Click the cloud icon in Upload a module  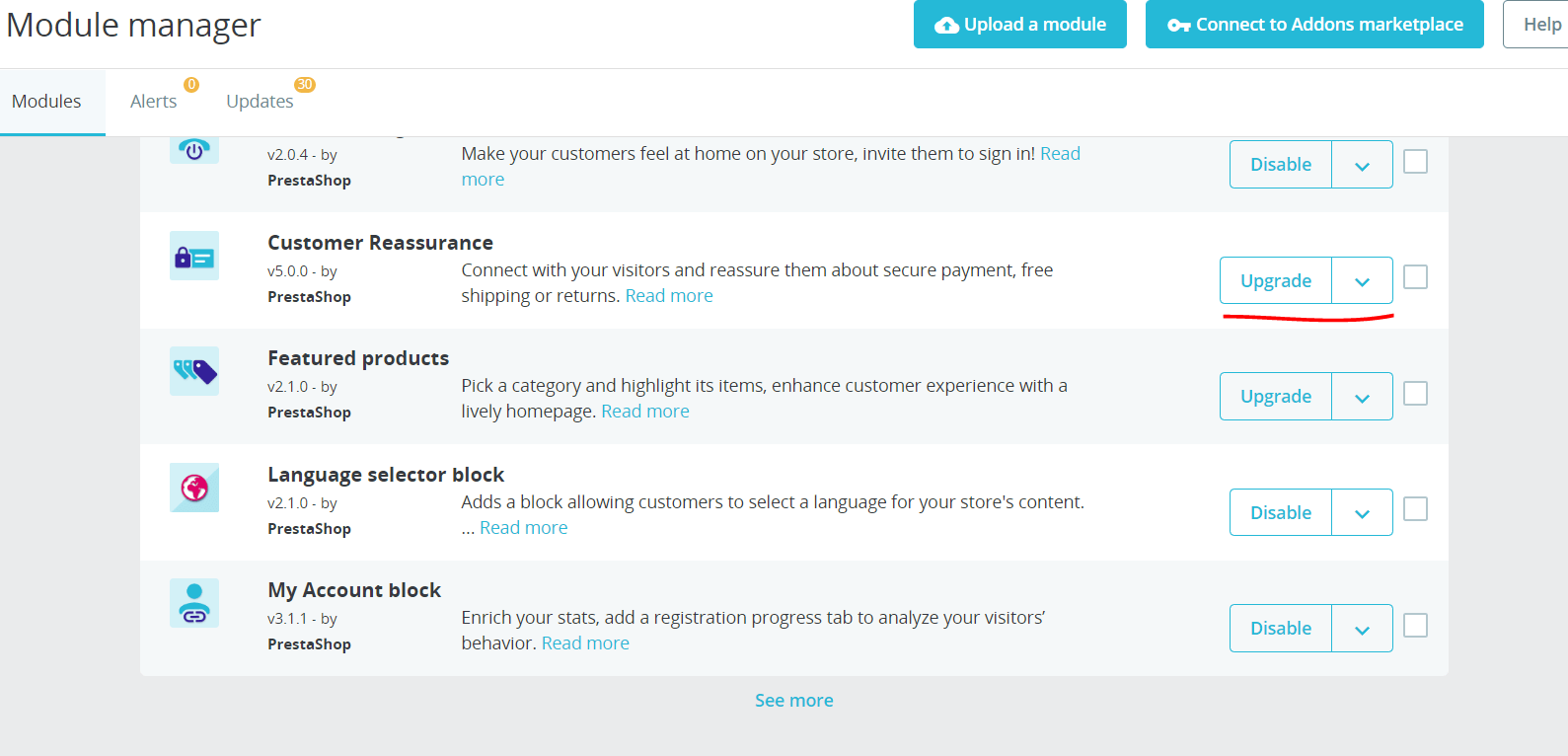946,25
